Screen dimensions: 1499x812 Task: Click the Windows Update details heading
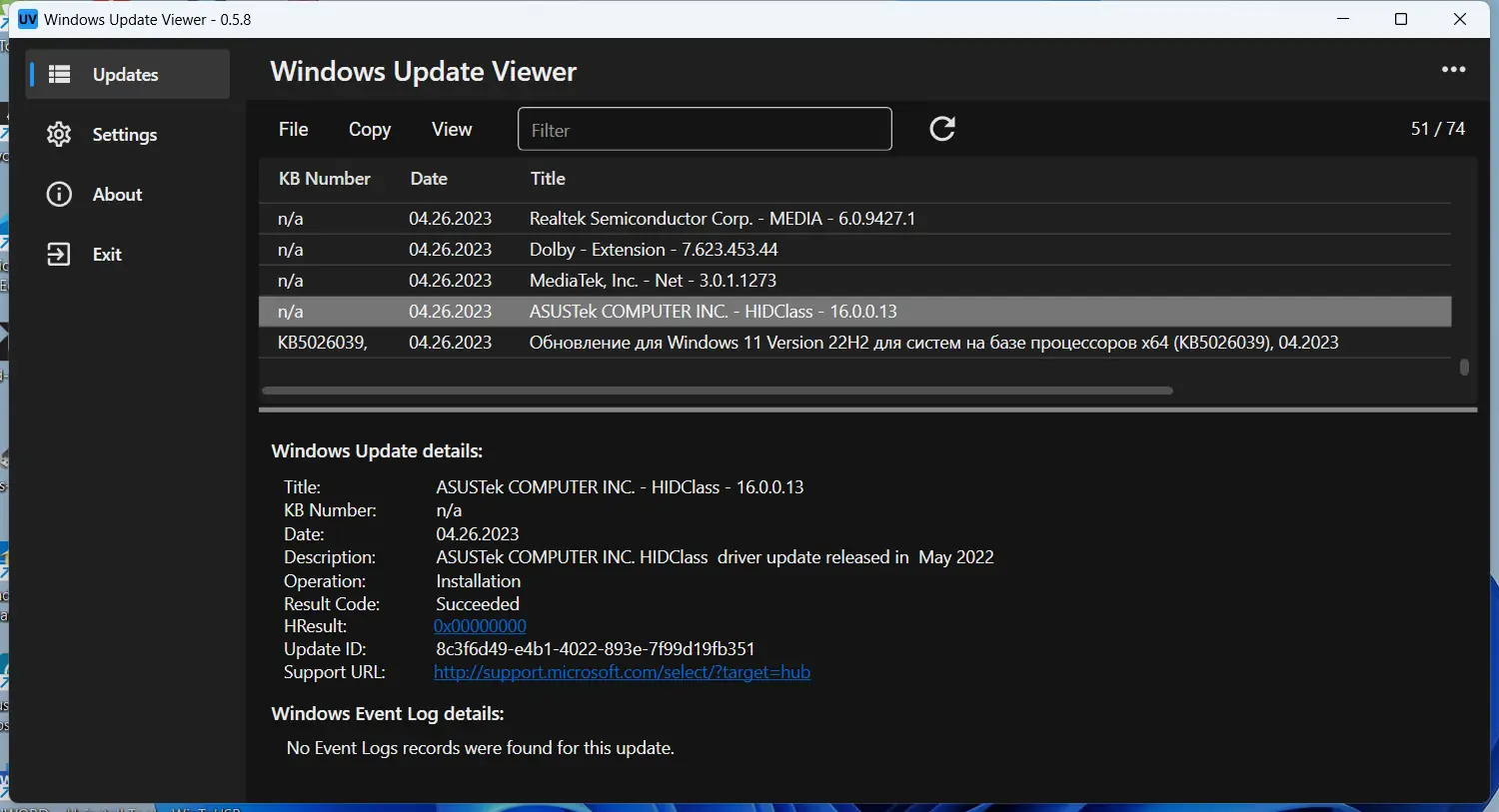point(377,451)
